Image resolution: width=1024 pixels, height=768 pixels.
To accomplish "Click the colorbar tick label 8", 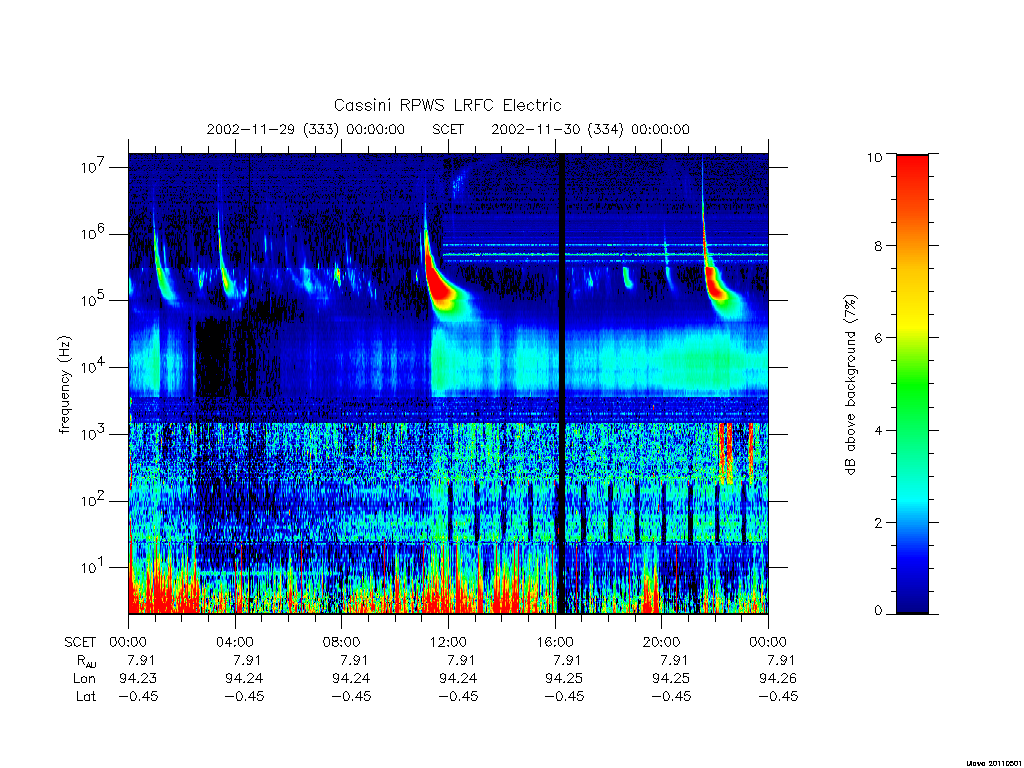I will (878, 246).
